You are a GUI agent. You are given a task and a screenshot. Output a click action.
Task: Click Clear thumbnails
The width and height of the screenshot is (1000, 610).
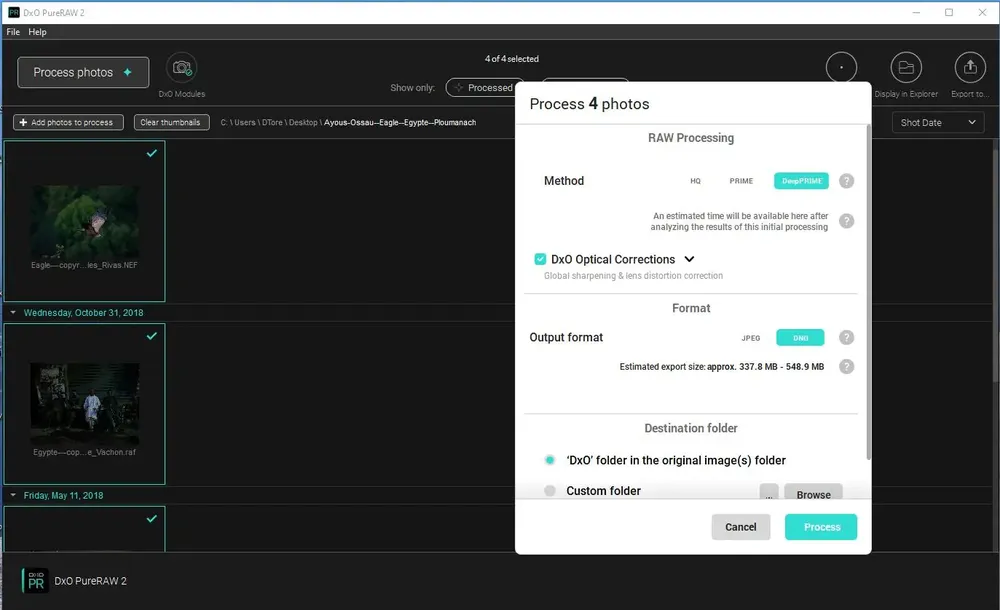click(x=172, y=123)
